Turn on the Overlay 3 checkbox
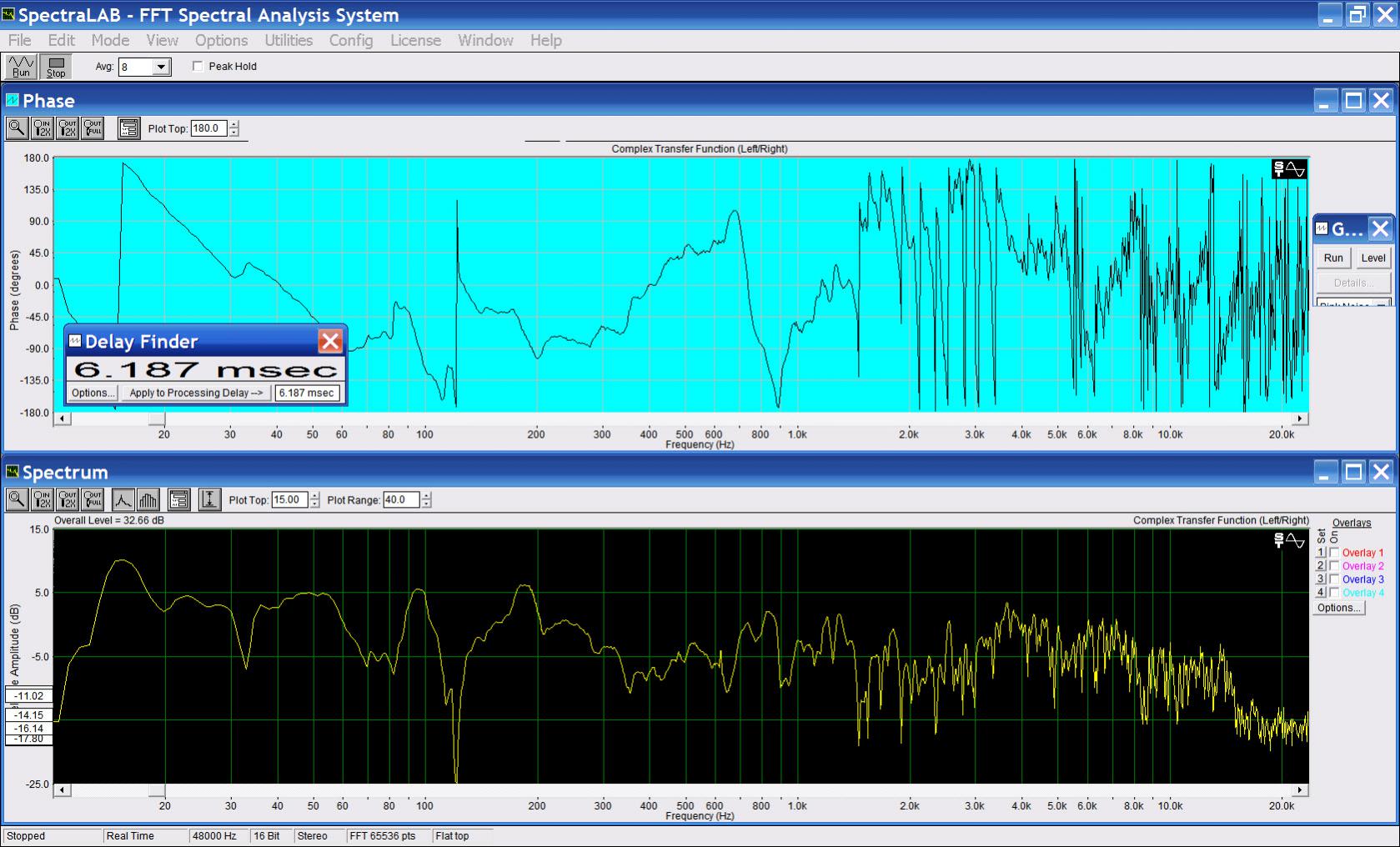 coord(1334,579)
